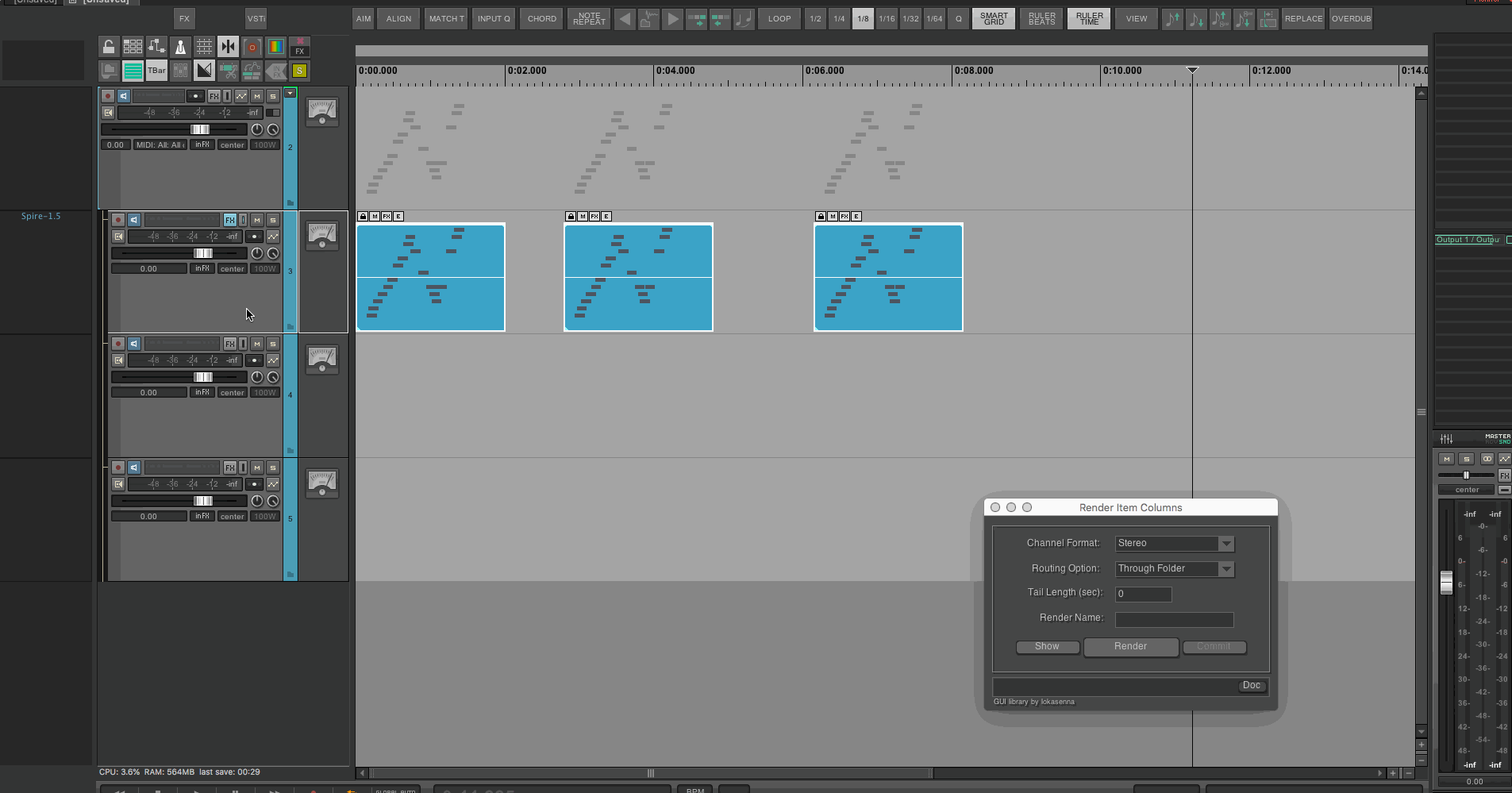Screen dimensions: 1512x793
Task: Mute track 2
Action: click(x=257, y=96)
